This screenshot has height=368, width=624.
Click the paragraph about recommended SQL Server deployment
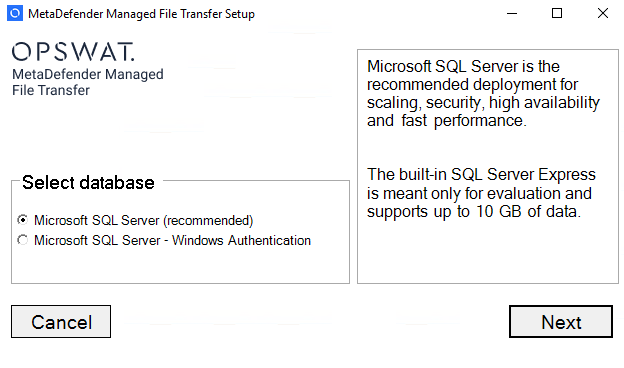[x=483, y=93]
